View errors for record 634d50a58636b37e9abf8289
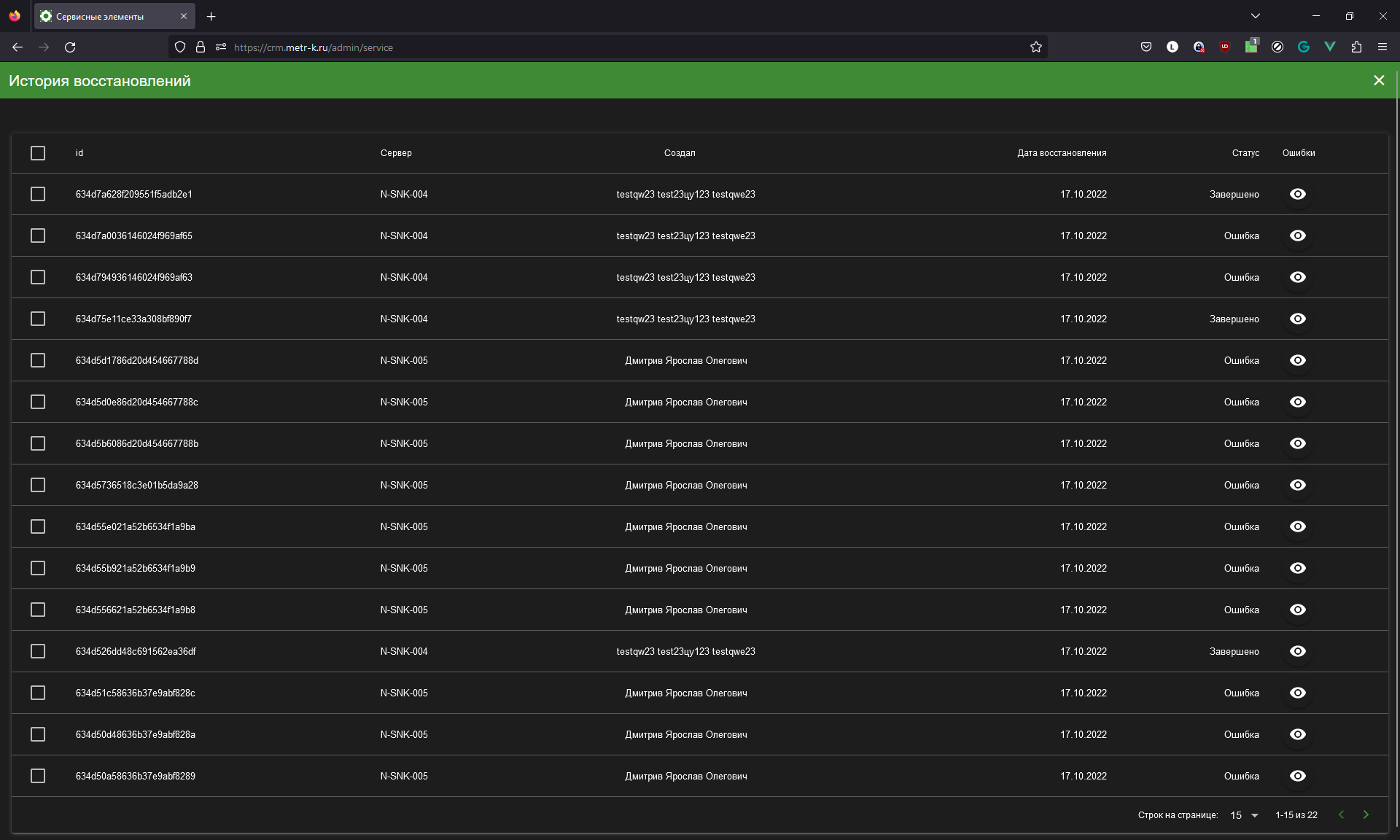The width and height of the screenshot is (1400, 840). 1298,776
